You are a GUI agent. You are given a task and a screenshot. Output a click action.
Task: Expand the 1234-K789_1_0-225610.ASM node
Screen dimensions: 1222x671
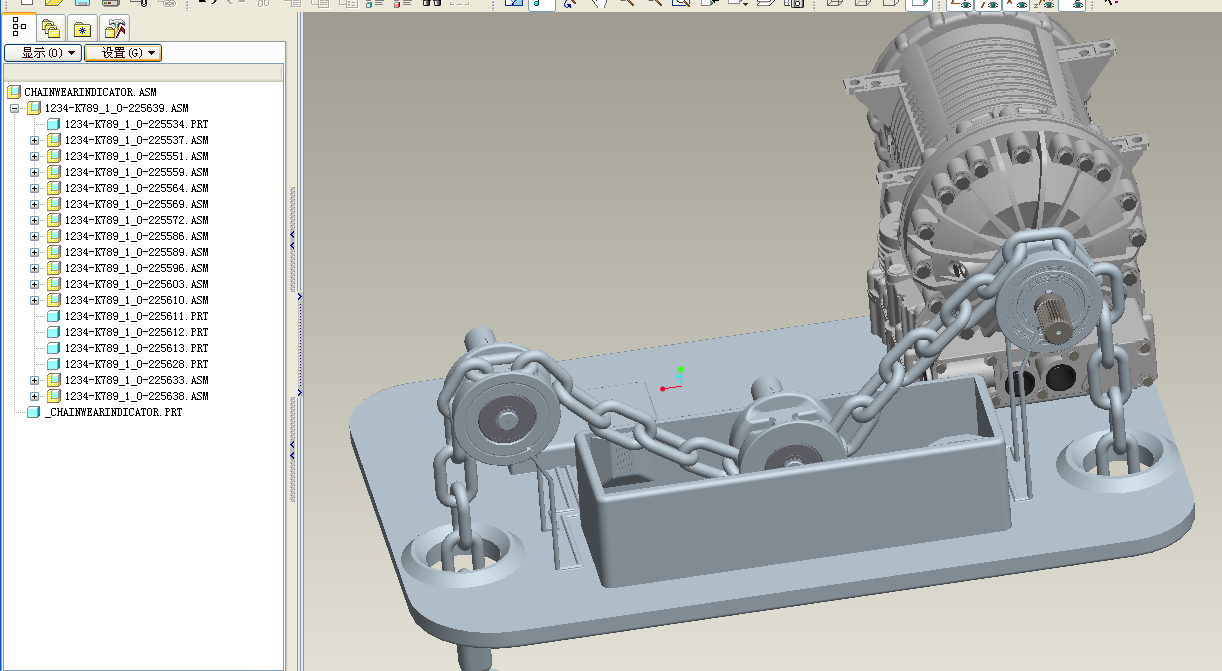[x=34, y=300]
